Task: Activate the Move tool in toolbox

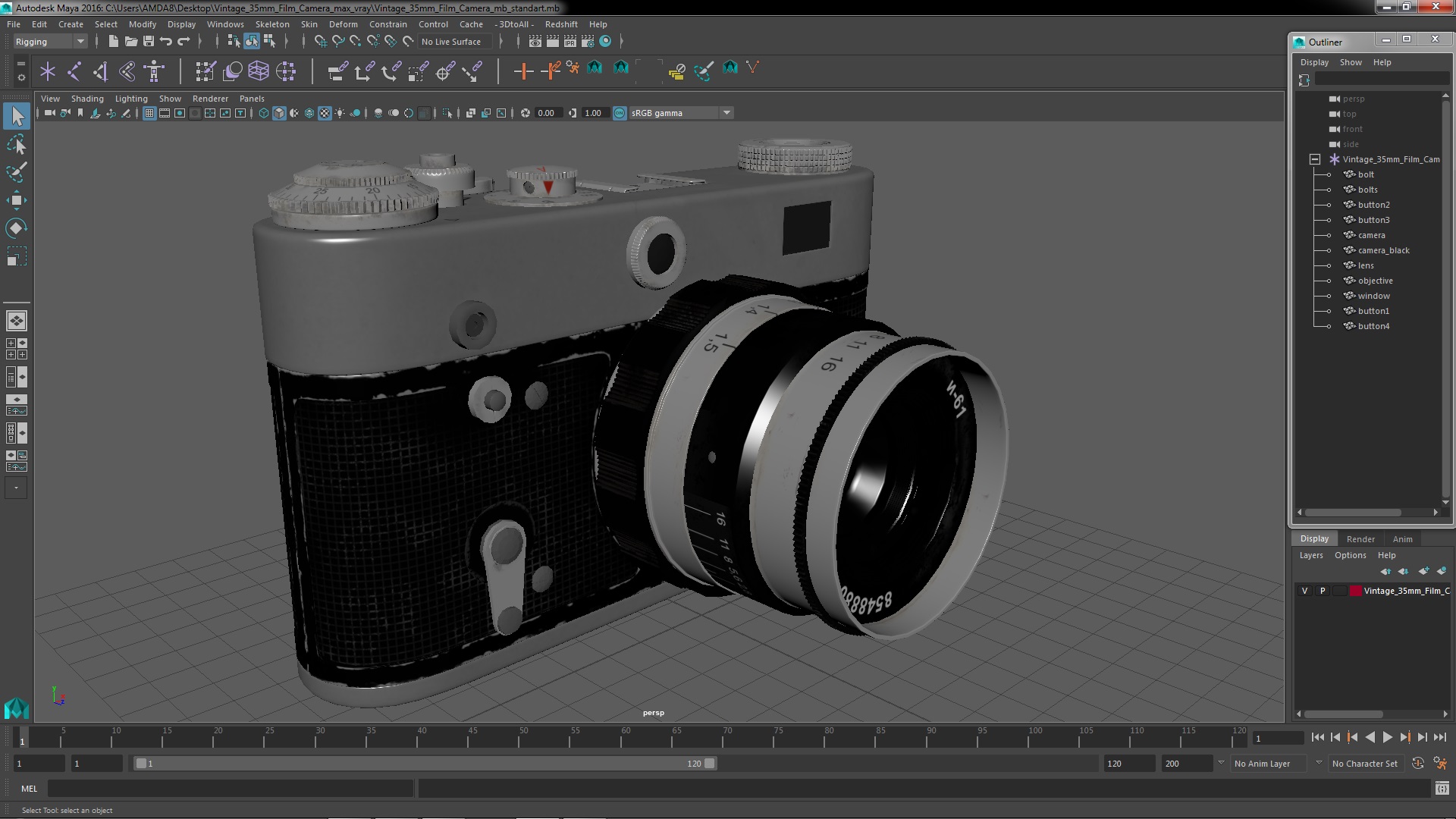Action: (17, 200)
